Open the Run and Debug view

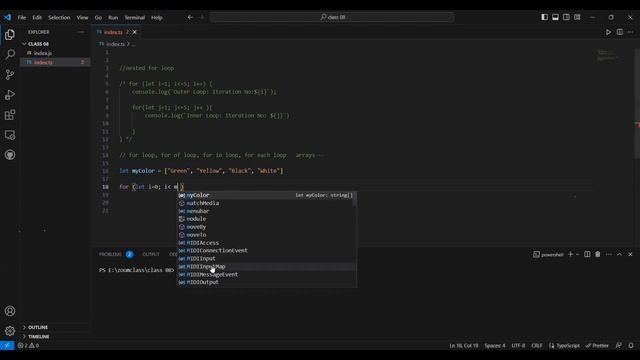[x=10, y=95]
